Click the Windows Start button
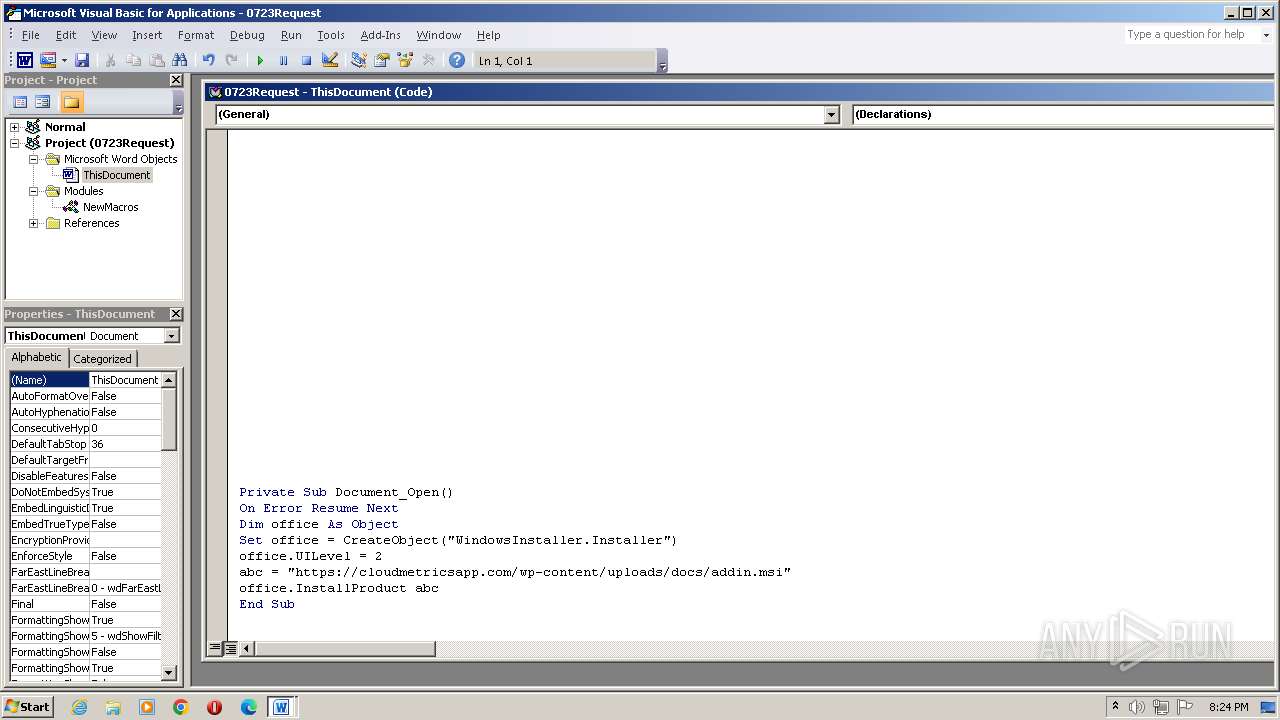The width and height of the screenshot is (1280, 720). (x=28, y=706)
